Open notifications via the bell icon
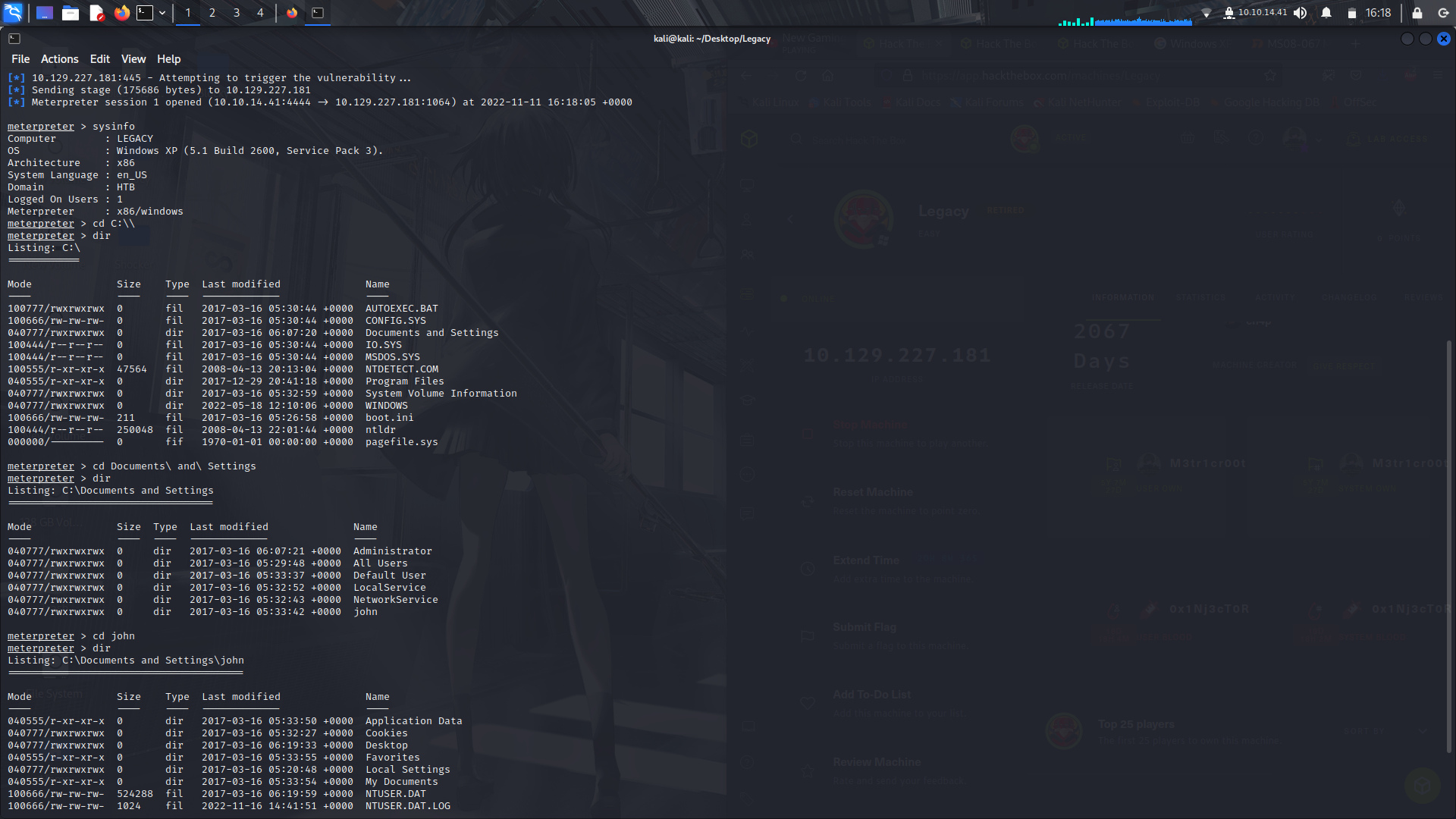Image resolution: width=1456 pixels, height=819 pixels. point(1326,13)
